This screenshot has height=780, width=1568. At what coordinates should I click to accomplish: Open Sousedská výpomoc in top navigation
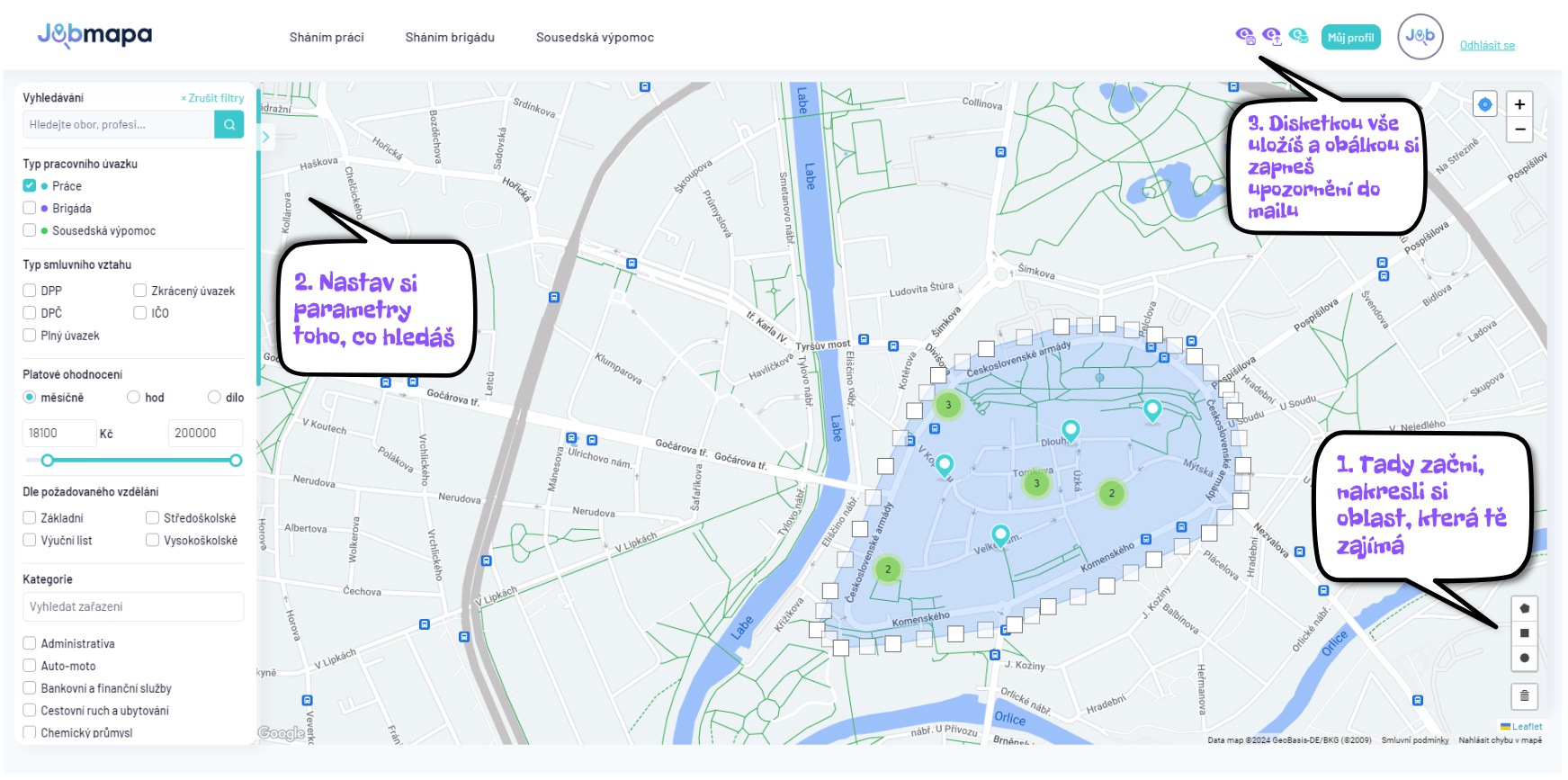(x=595, y=38)
